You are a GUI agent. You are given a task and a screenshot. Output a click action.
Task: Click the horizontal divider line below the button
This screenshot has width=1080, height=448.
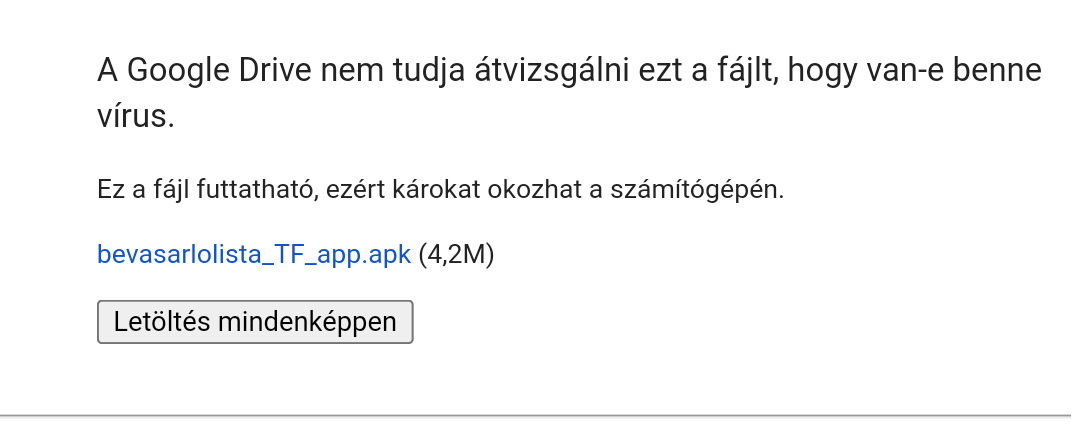(540, 415)
